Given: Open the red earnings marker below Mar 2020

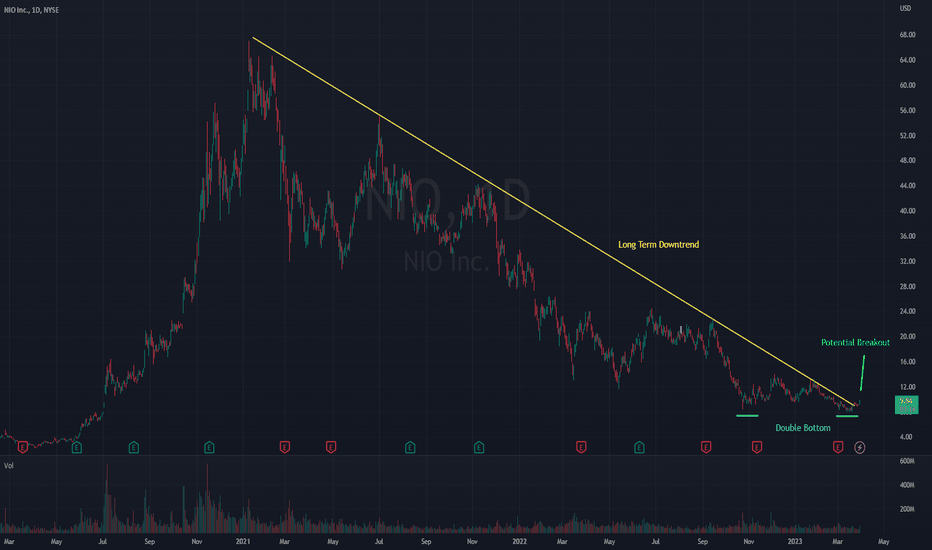Looking at the screenshot, I should coord(23,447).
